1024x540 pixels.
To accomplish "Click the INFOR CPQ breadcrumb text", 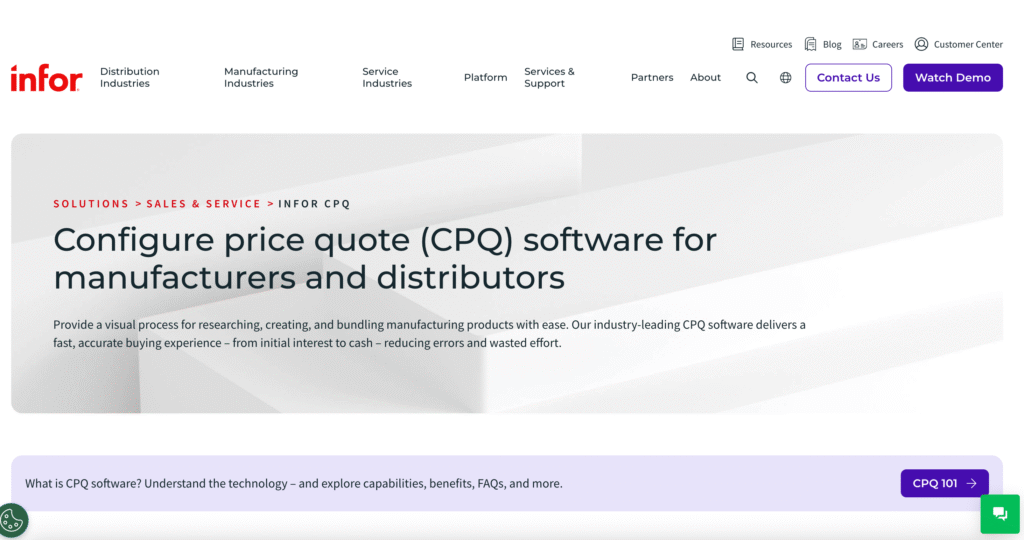I will [x=314, y=204].
